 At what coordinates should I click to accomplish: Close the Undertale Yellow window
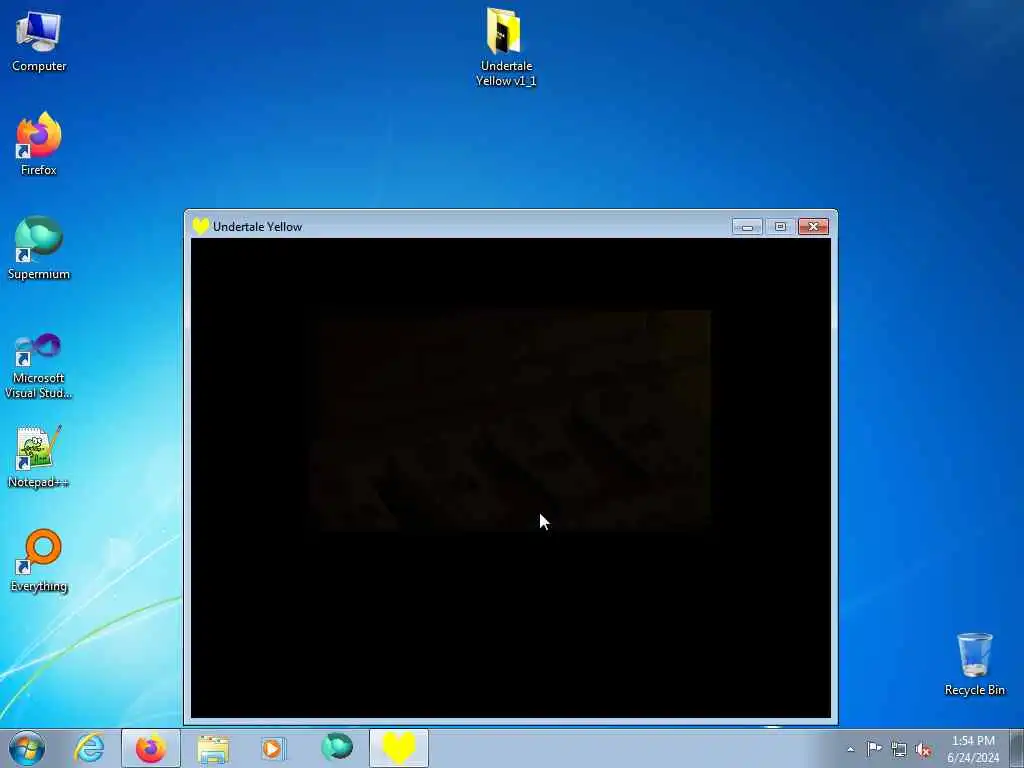tap(814, 227)
